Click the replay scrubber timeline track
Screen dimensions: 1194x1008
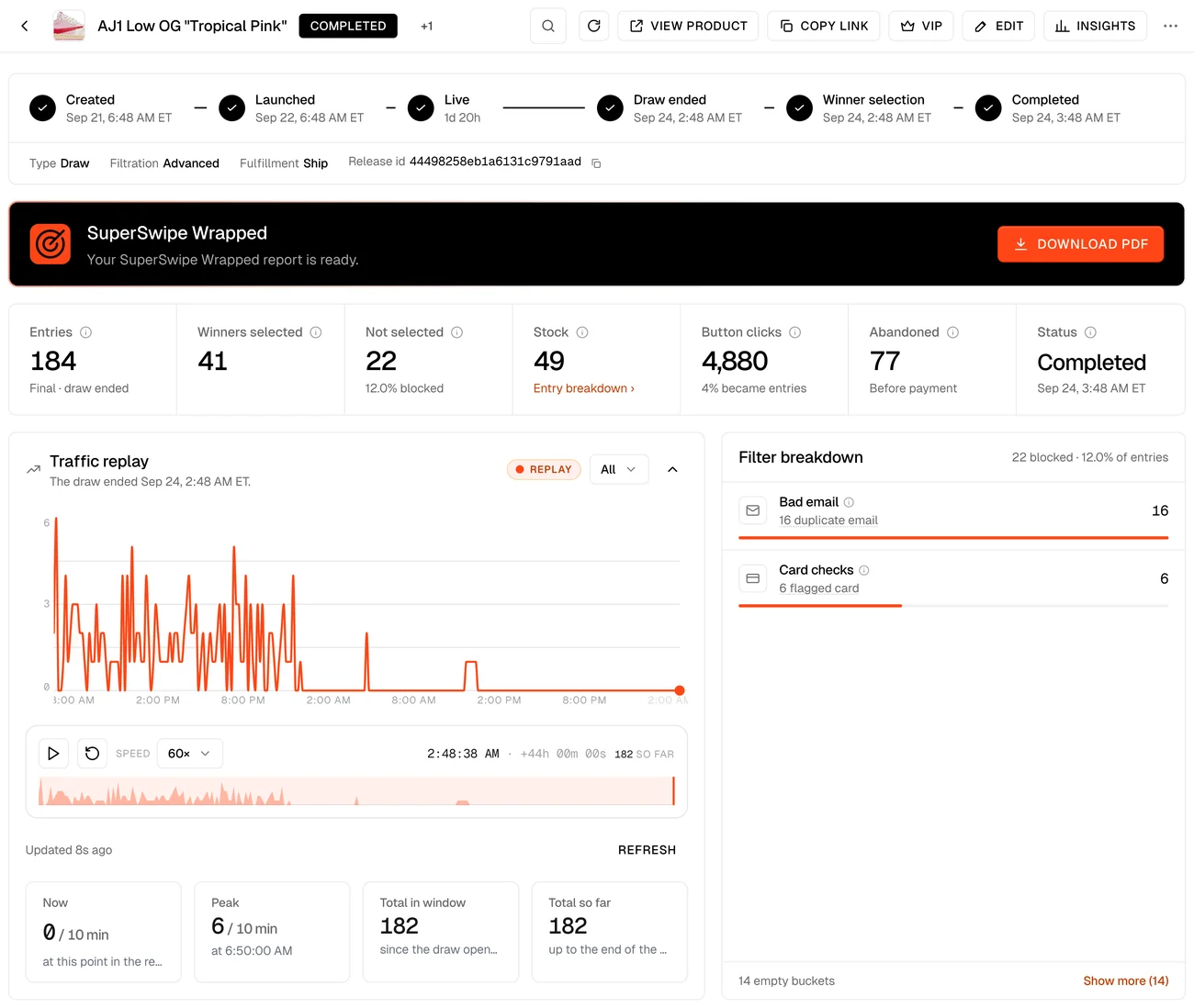click(x=356, y=791)
